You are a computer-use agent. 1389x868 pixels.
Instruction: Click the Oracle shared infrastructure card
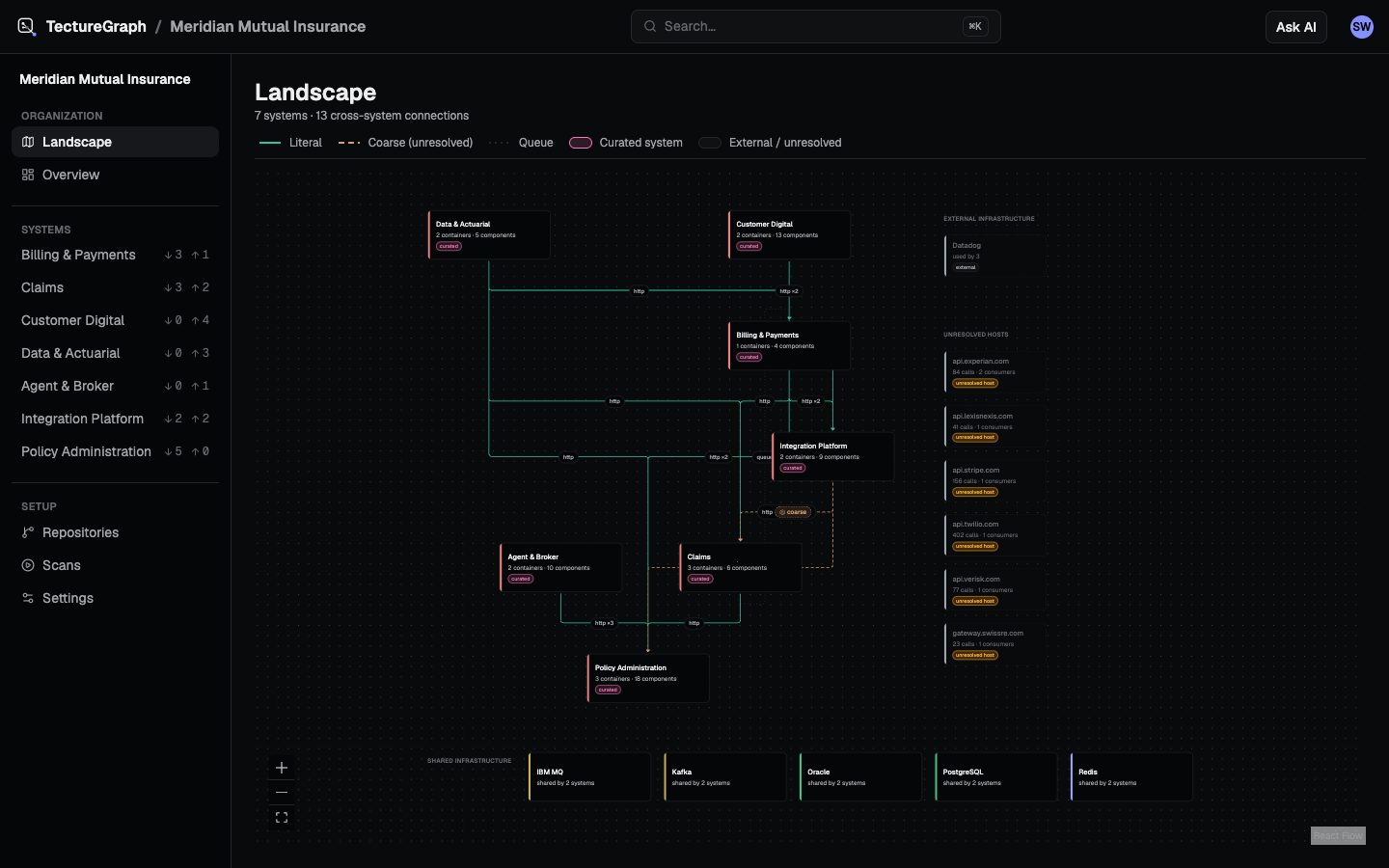(x=860, y=777)
